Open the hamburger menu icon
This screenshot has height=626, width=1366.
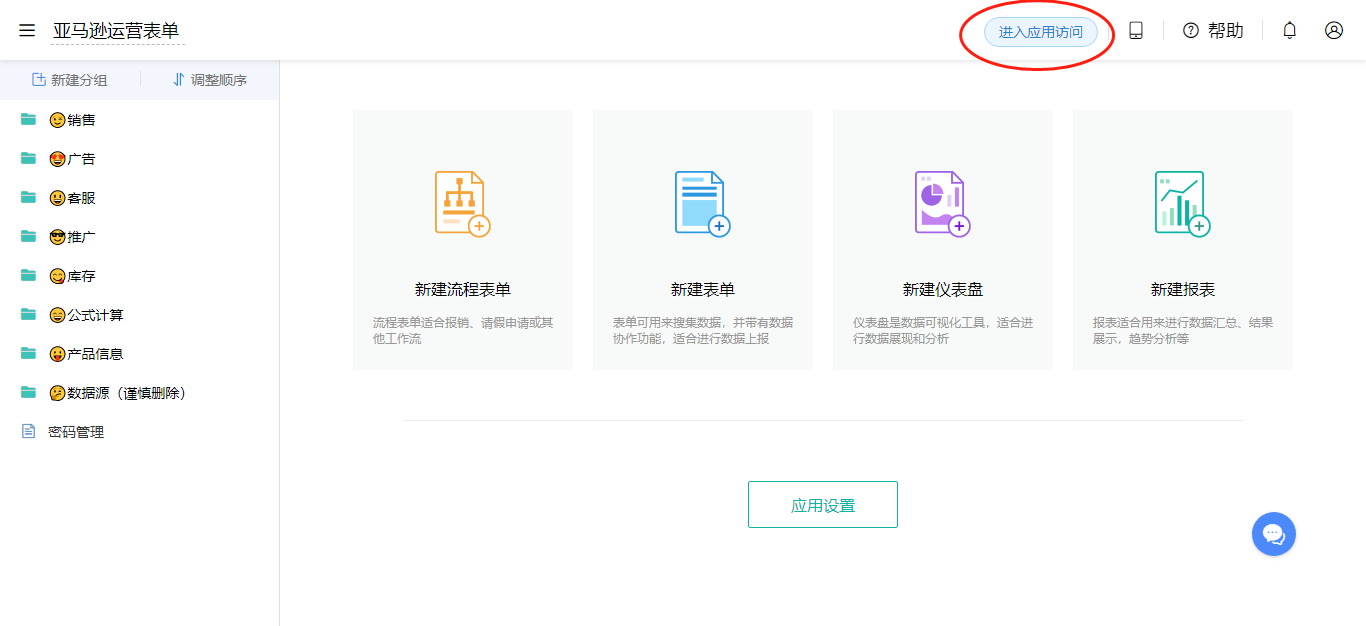coord(27,31)
